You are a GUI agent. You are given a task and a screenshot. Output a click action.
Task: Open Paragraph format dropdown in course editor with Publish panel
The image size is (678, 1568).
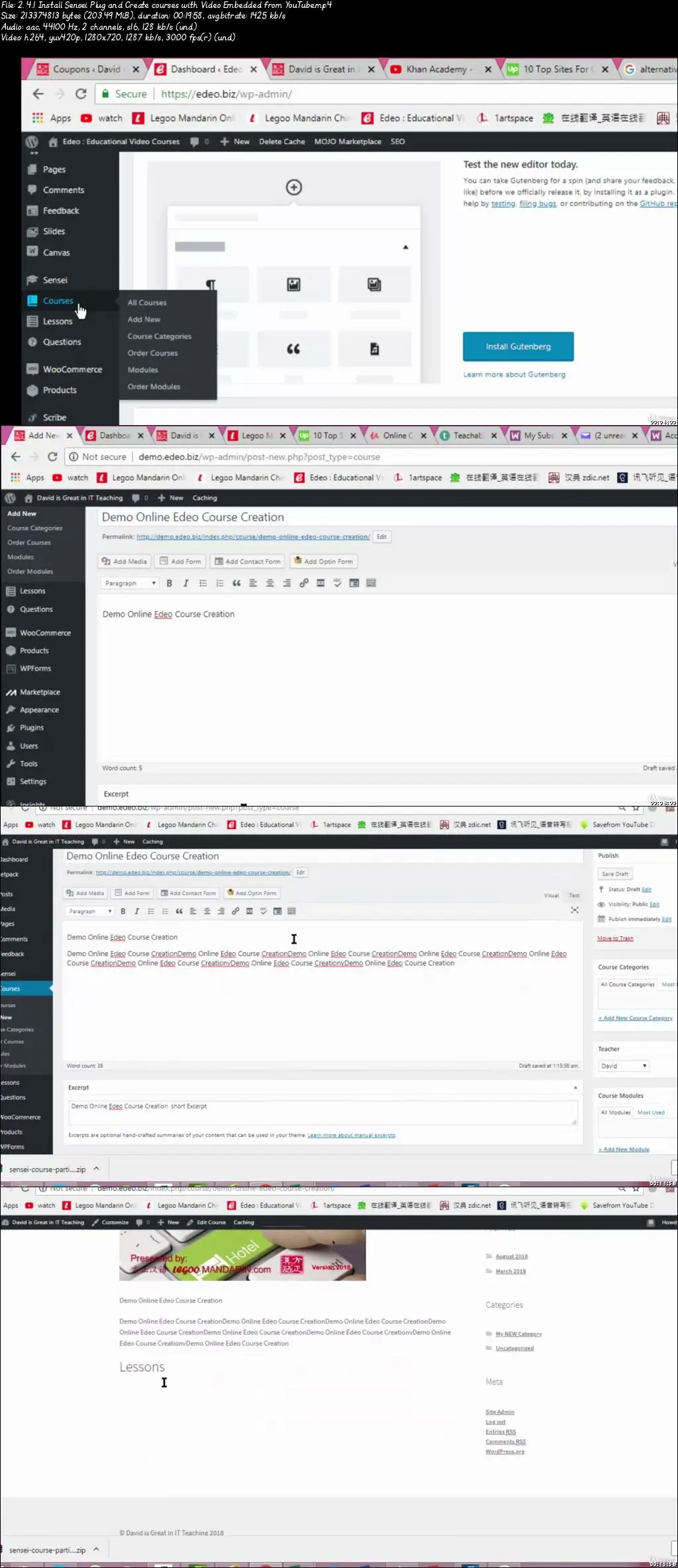pos(90,911)
